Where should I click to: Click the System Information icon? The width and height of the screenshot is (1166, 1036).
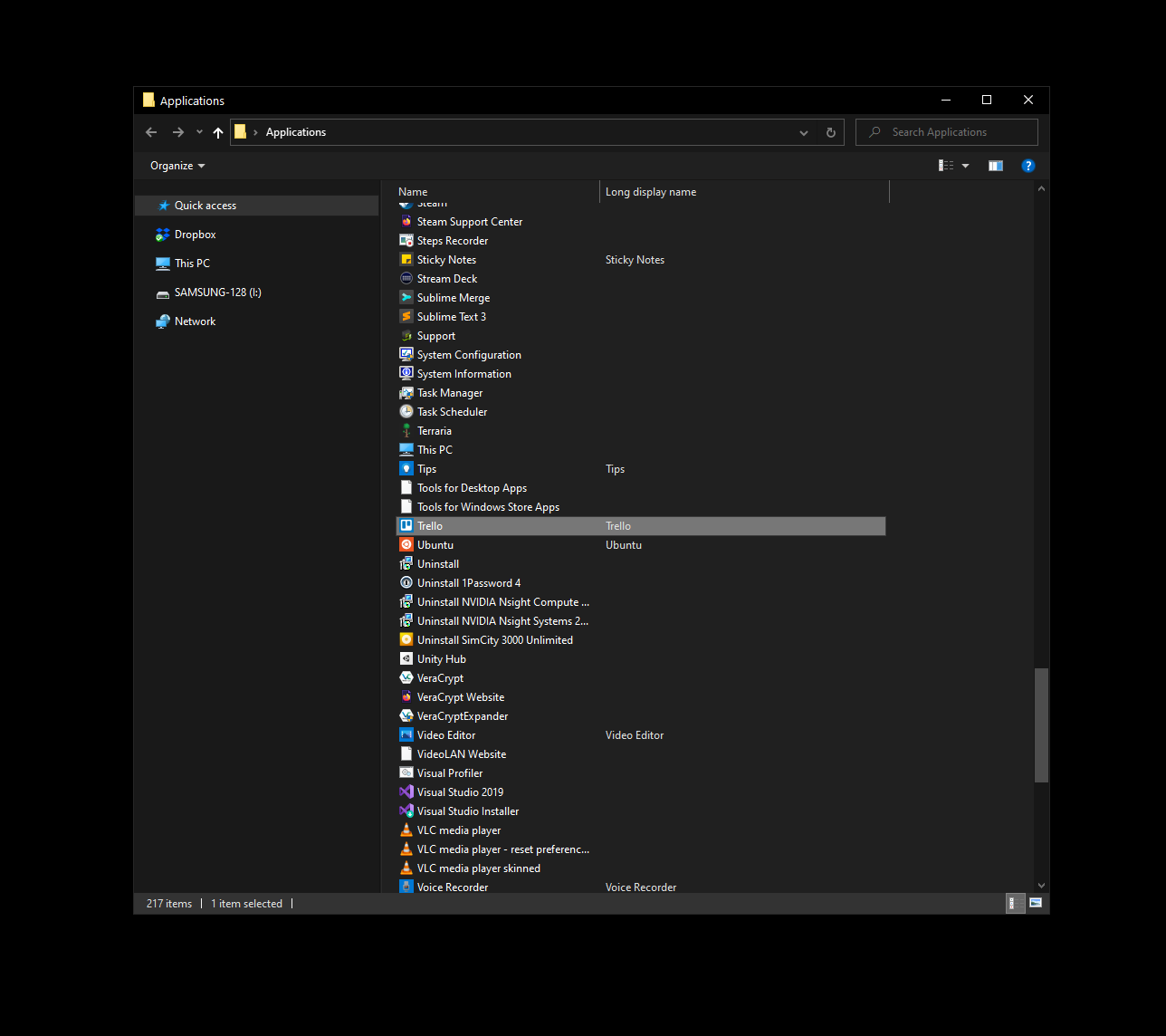[406, 374]
